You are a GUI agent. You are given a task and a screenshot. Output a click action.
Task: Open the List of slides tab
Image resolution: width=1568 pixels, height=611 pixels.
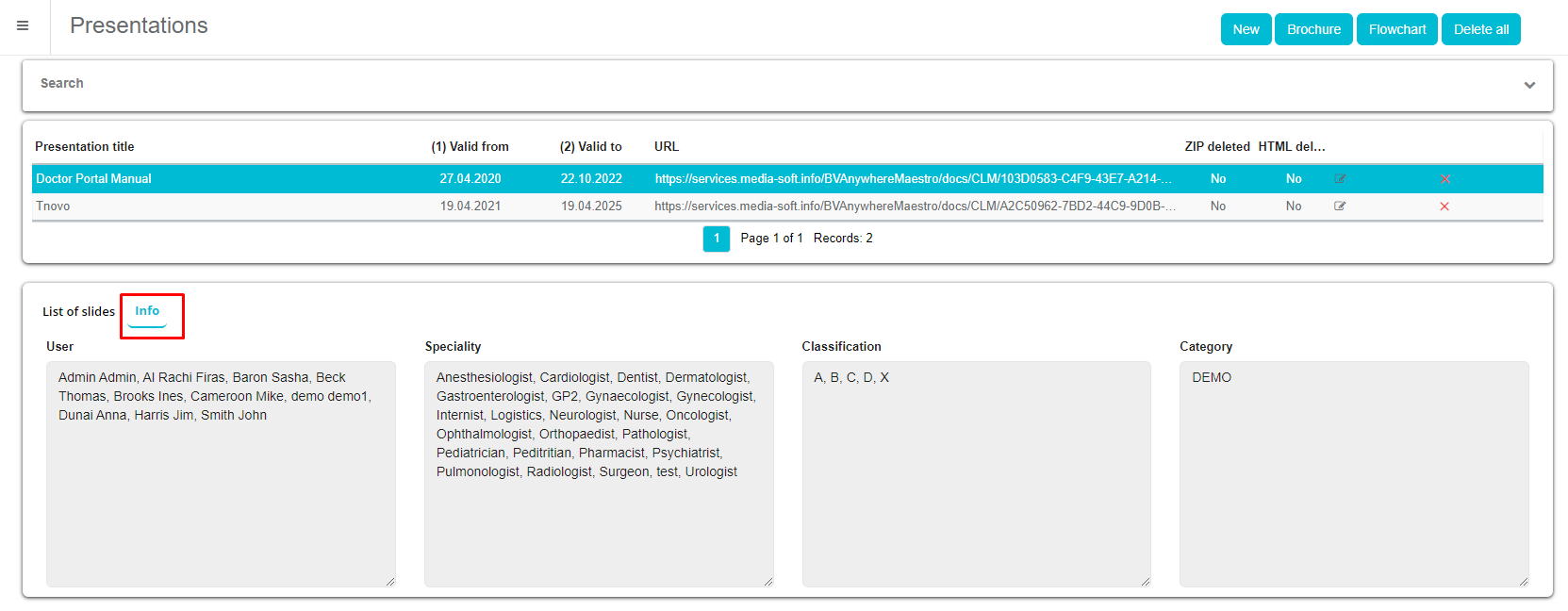pyautogui.click(x=78, y=312)
